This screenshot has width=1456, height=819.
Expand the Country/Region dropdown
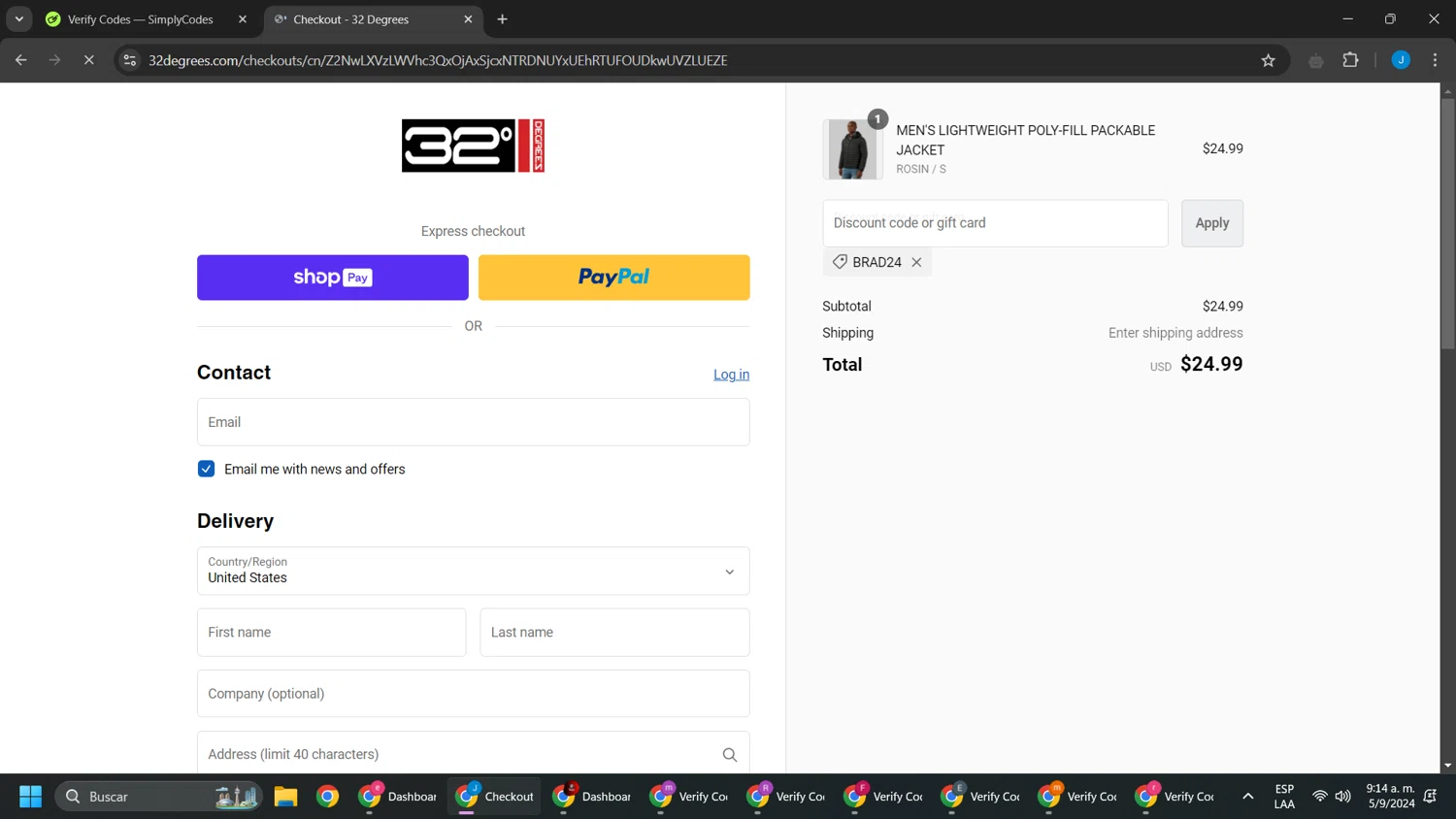(473, 571)
